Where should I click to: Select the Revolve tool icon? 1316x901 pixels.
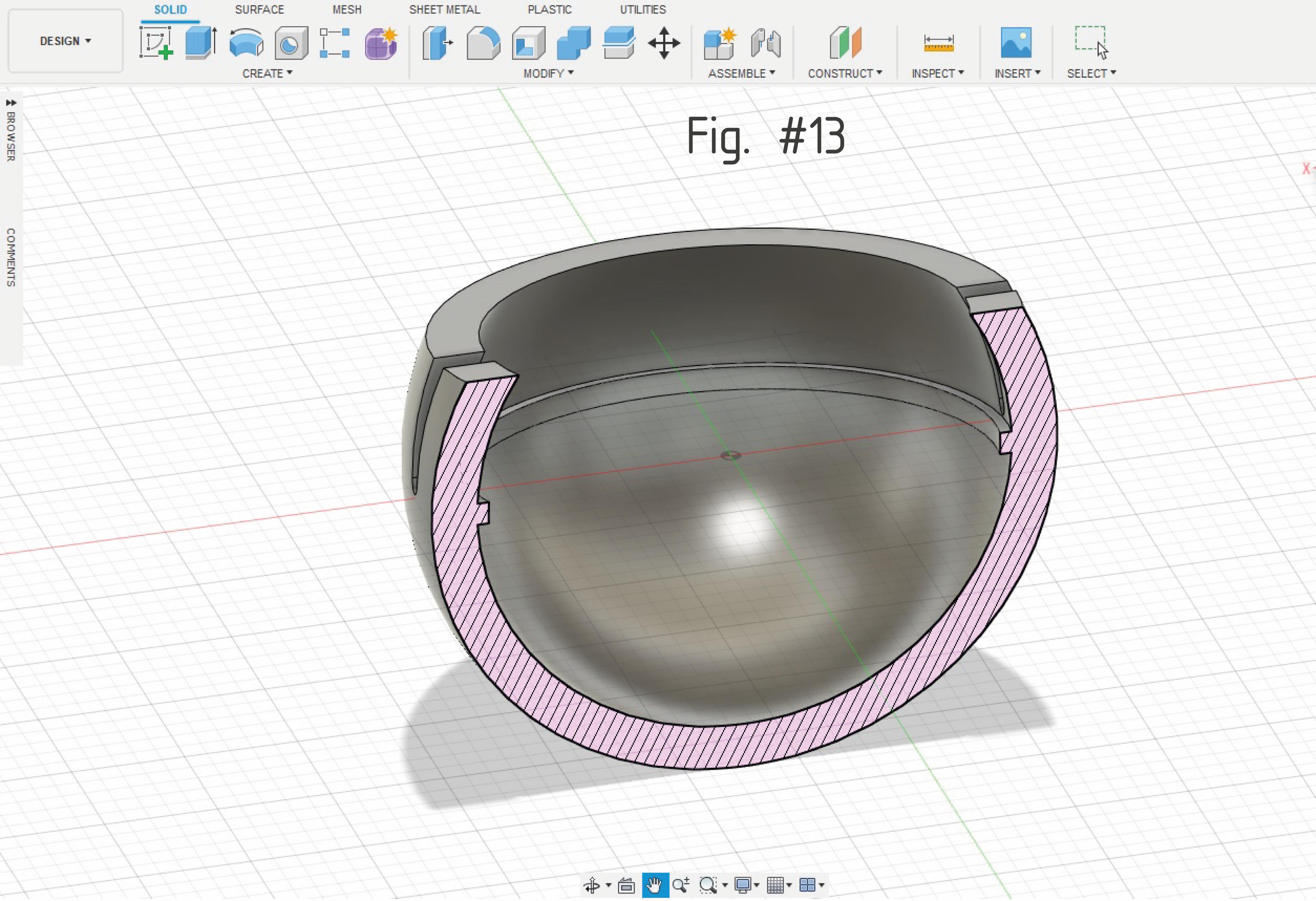click(246, 43)
